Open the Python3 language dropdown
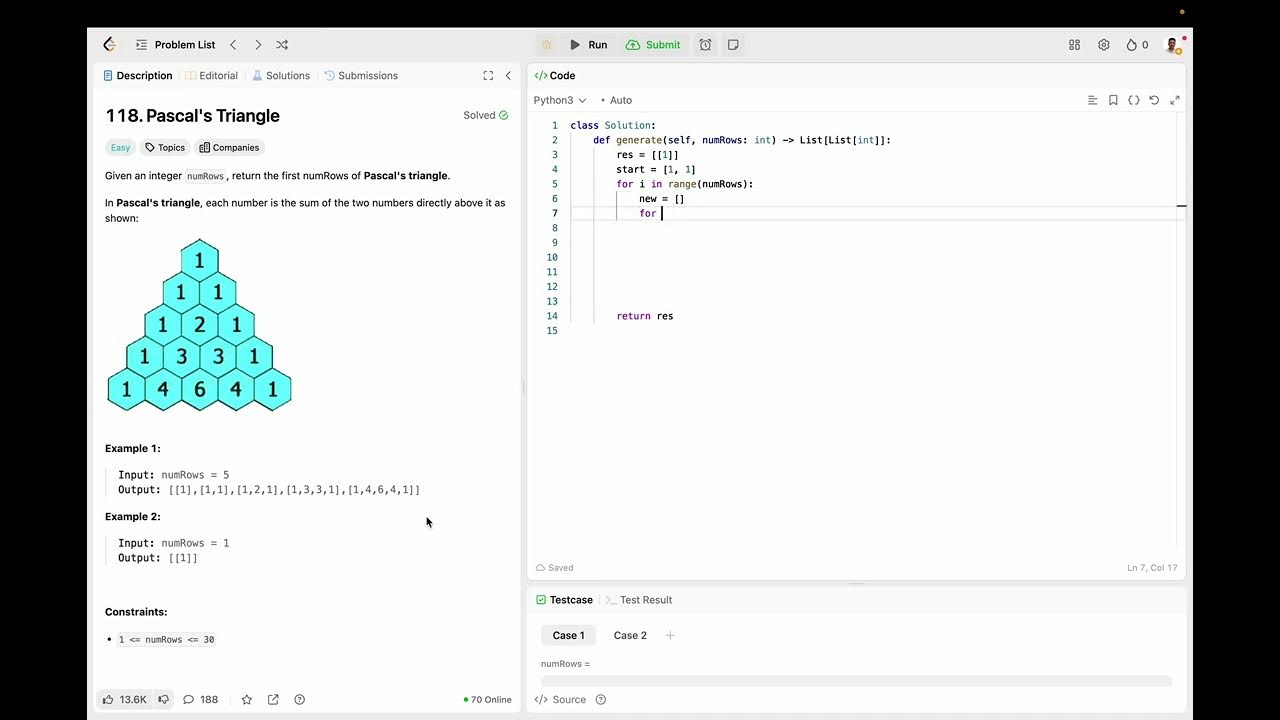1280x720 pixels. click(x=560, y=100)
